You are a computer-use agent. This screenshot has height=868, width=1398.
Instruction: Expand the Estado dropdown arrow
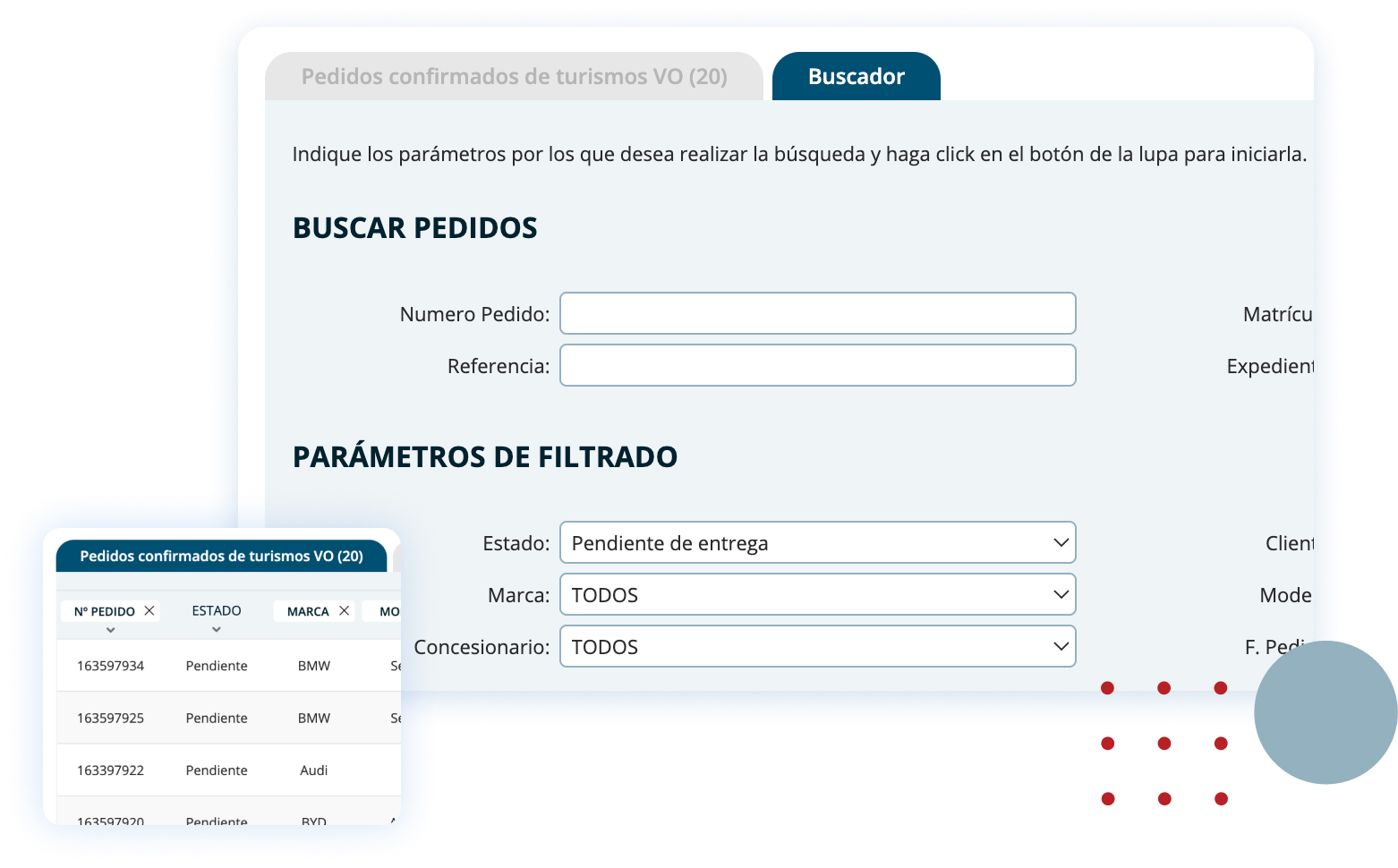click(1061, 543)
